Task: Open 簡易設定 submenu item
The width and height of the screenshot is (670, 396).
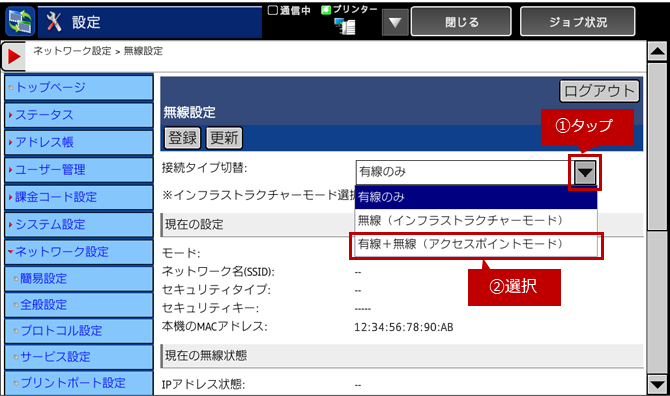Action: (79, 279)
